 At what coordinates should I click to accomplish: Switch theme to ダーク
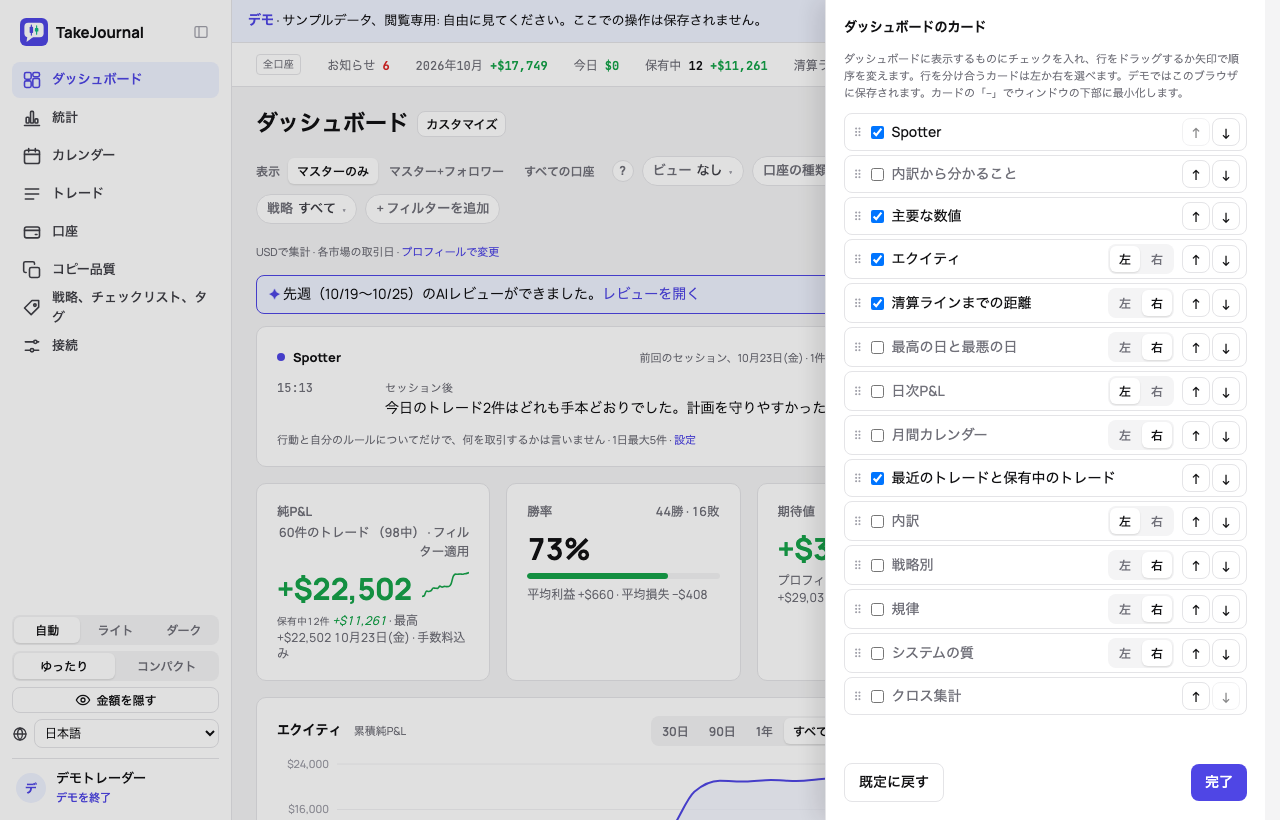183,630
